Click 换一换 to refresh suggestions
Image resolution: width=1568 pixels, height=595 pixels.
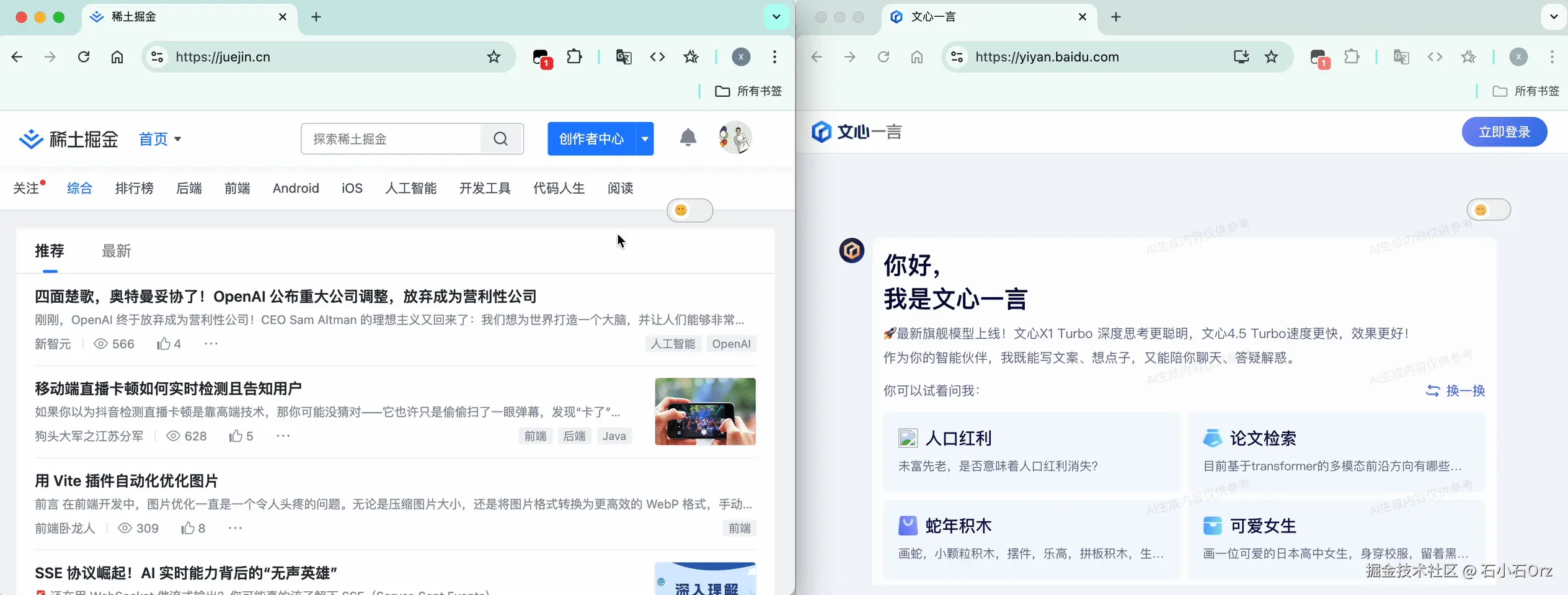pyautogui.click(x=1455, y=391)
